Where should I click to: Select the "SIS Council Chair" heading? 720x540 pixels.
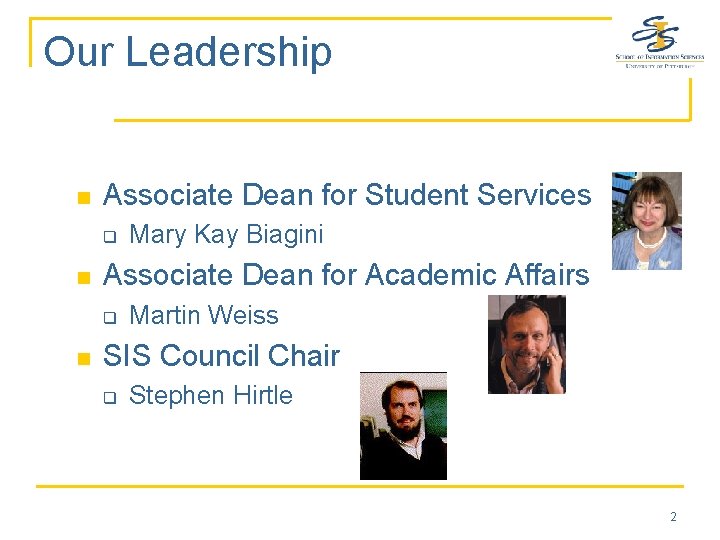coord(222,355)
